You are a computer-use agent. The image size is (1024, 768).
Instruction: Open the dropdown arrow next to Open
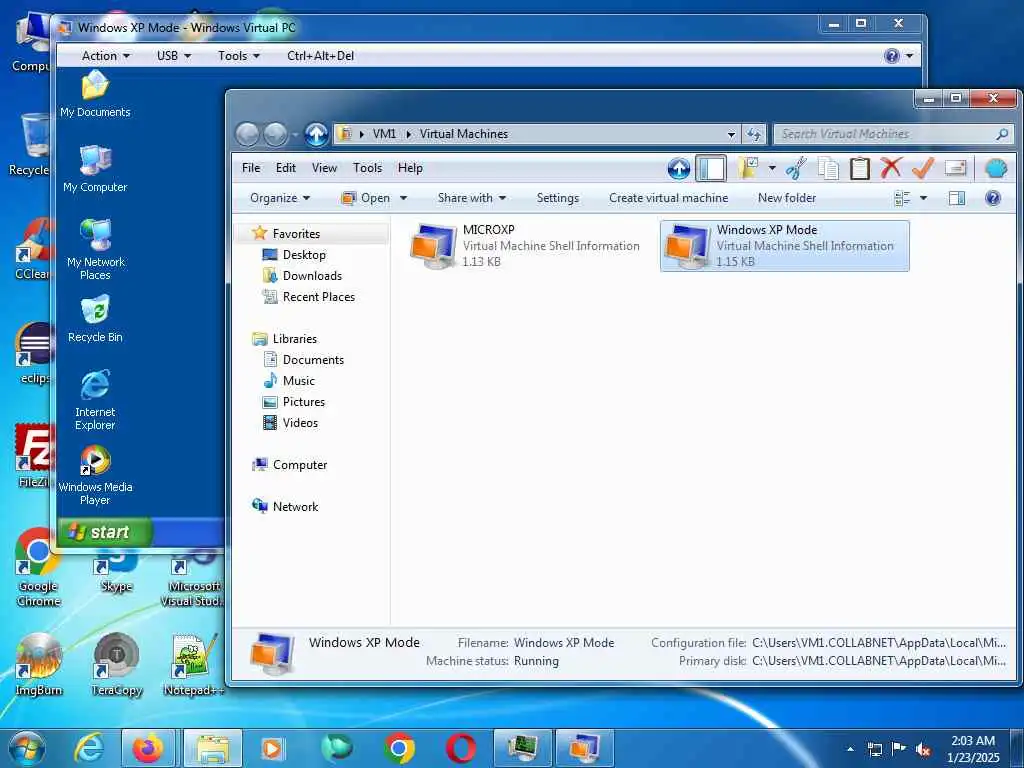(x=403, y=198)
